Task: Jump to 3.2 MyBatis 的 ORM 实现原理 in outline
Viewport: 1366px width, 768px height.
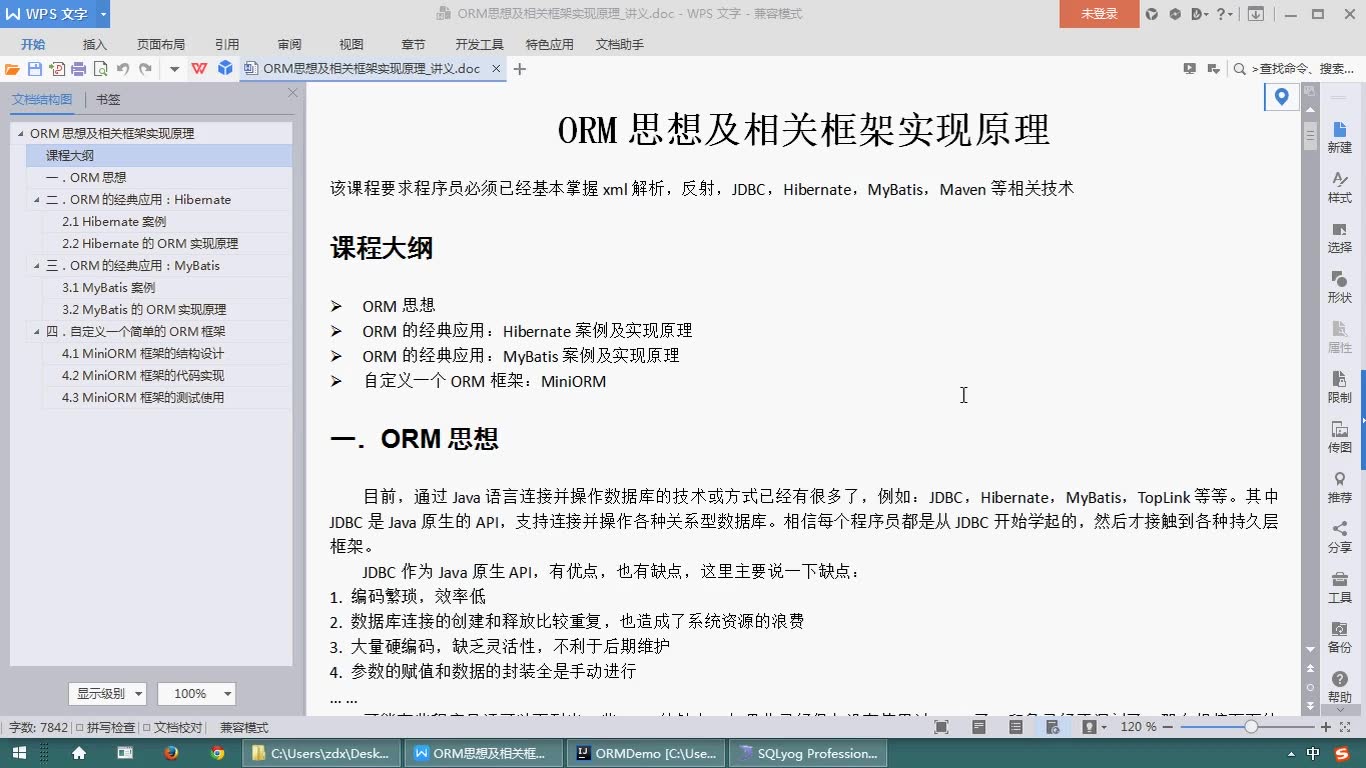Action: (144, 310)
